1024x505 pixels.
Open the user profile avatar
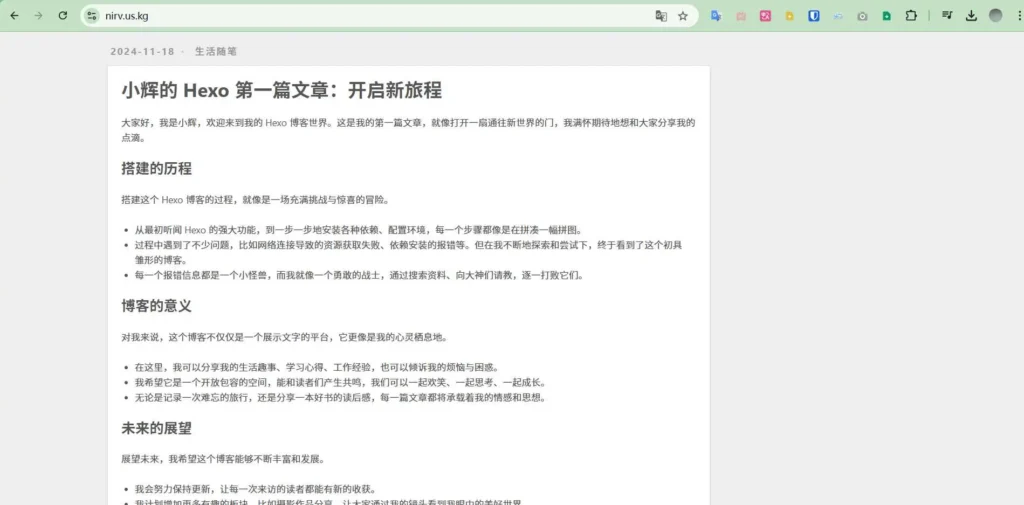coord(995,16)
